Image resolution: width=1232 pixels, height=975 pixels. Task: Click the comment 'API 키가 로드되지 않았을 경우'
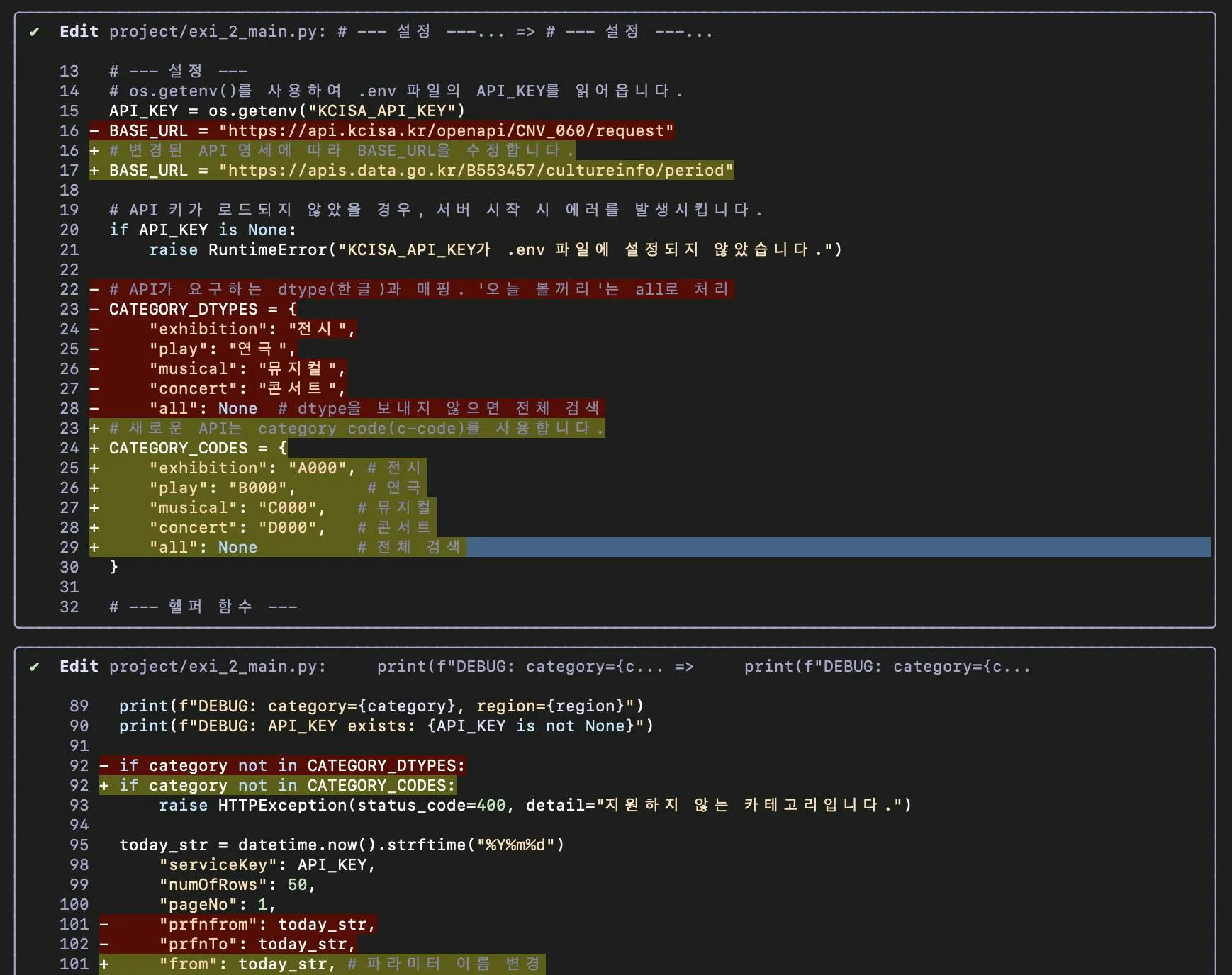tap(435, 210)
